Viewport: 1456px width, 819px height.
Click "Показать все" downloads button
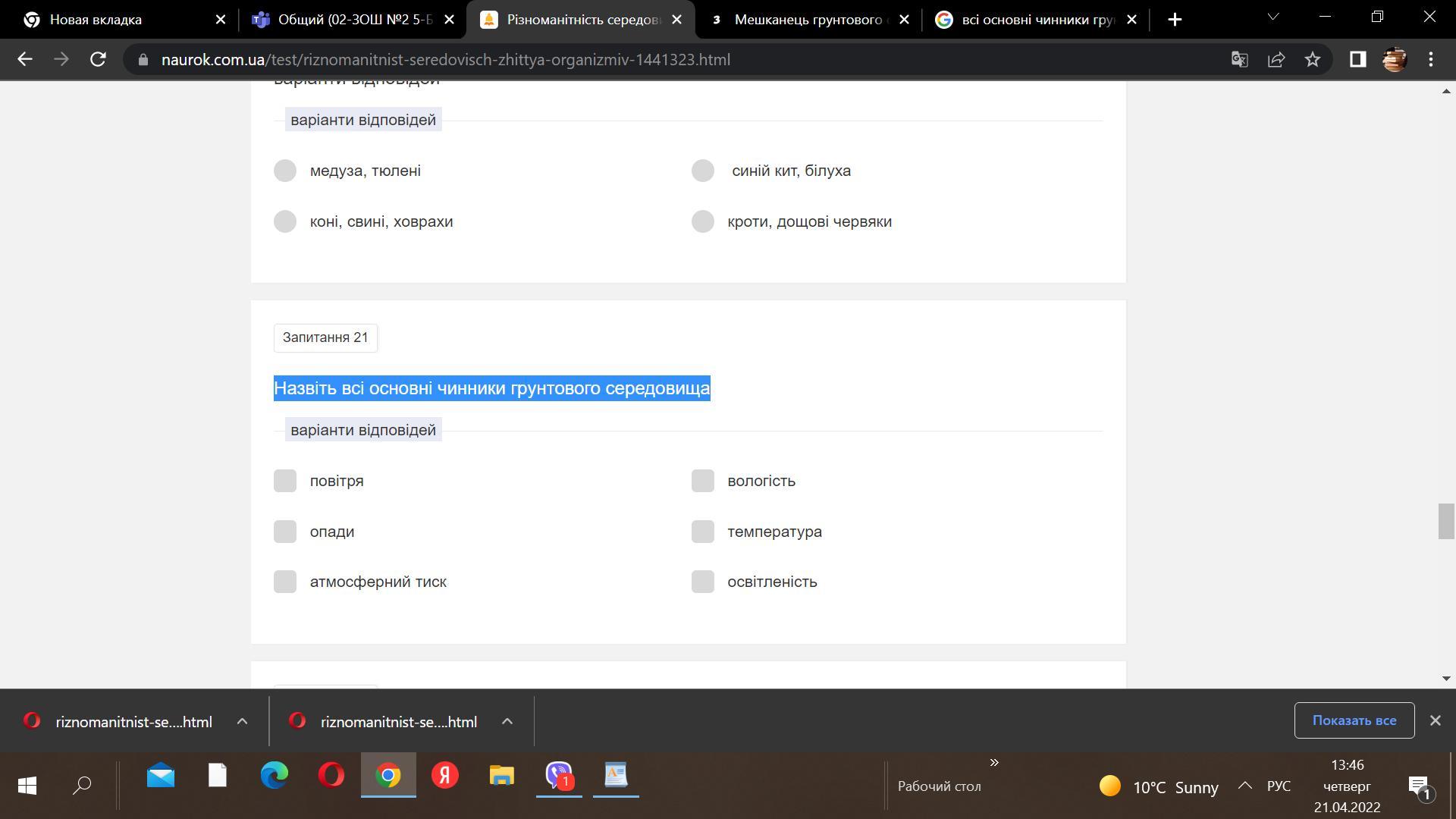(x=1354, y=720)
